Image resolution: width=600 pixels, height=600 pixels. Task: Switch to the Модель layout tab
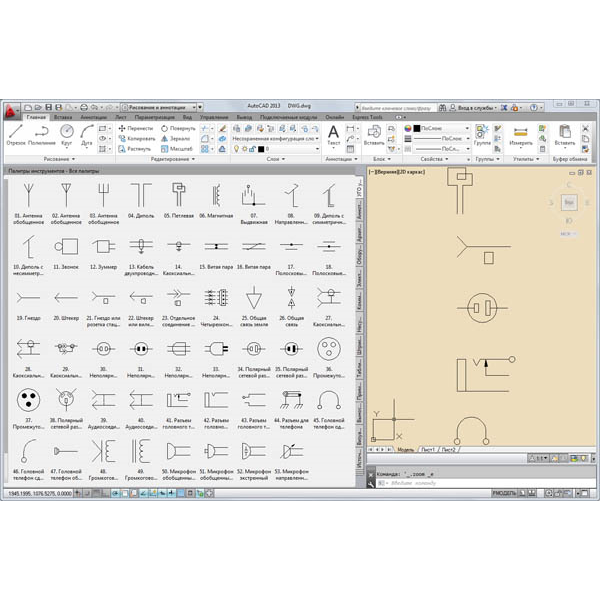[x=406, y=450]
